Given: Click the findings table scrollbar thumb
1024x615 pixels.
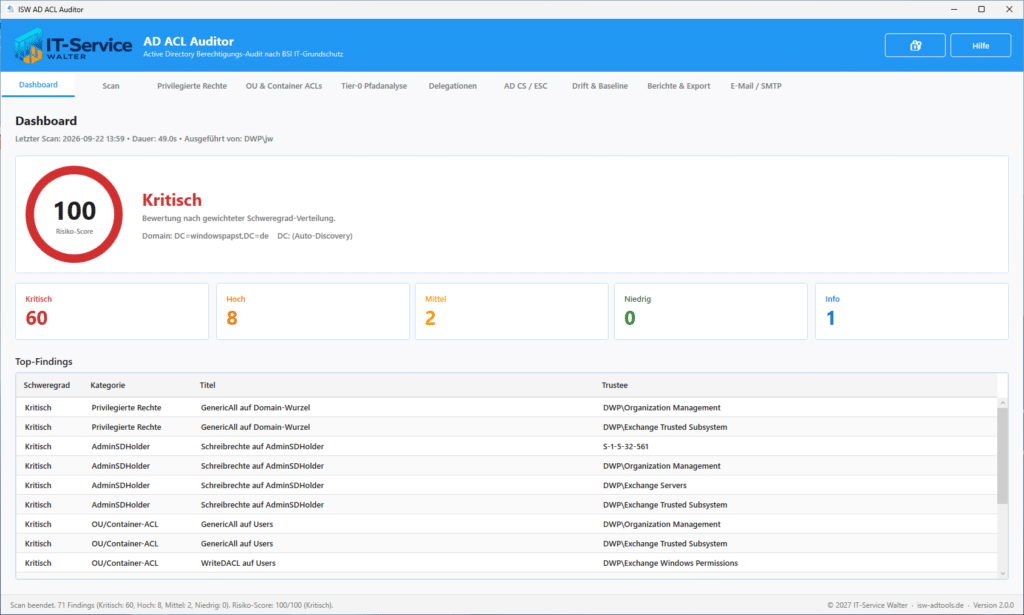Looking at the screenshot, I should point(1002,456).
